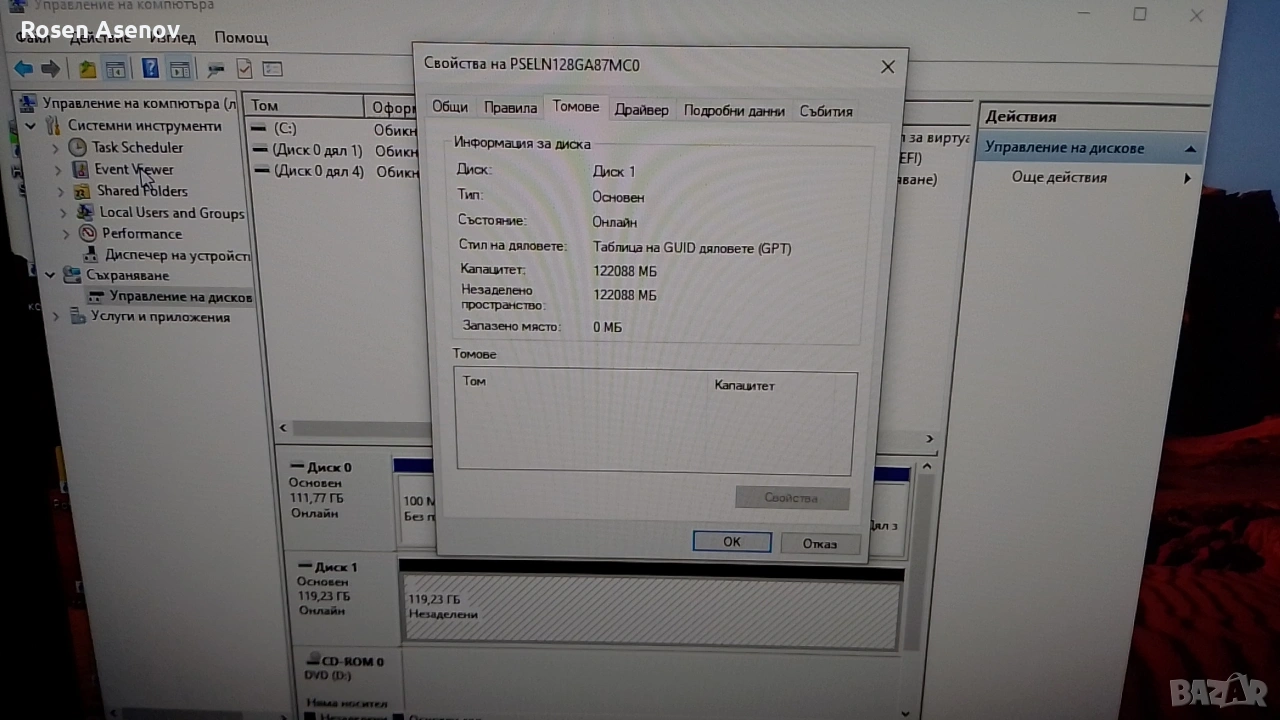
Task: Collapse the Съхраняване tree node
Action: coord(50,275)
